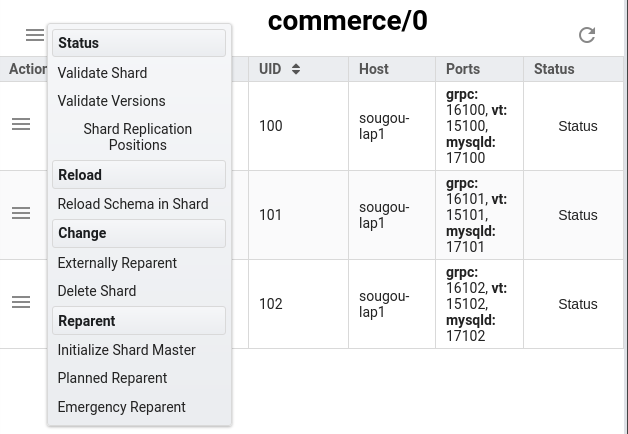
Task: Select Emergency Reparent menu item
Action: [x=121, y=407]
